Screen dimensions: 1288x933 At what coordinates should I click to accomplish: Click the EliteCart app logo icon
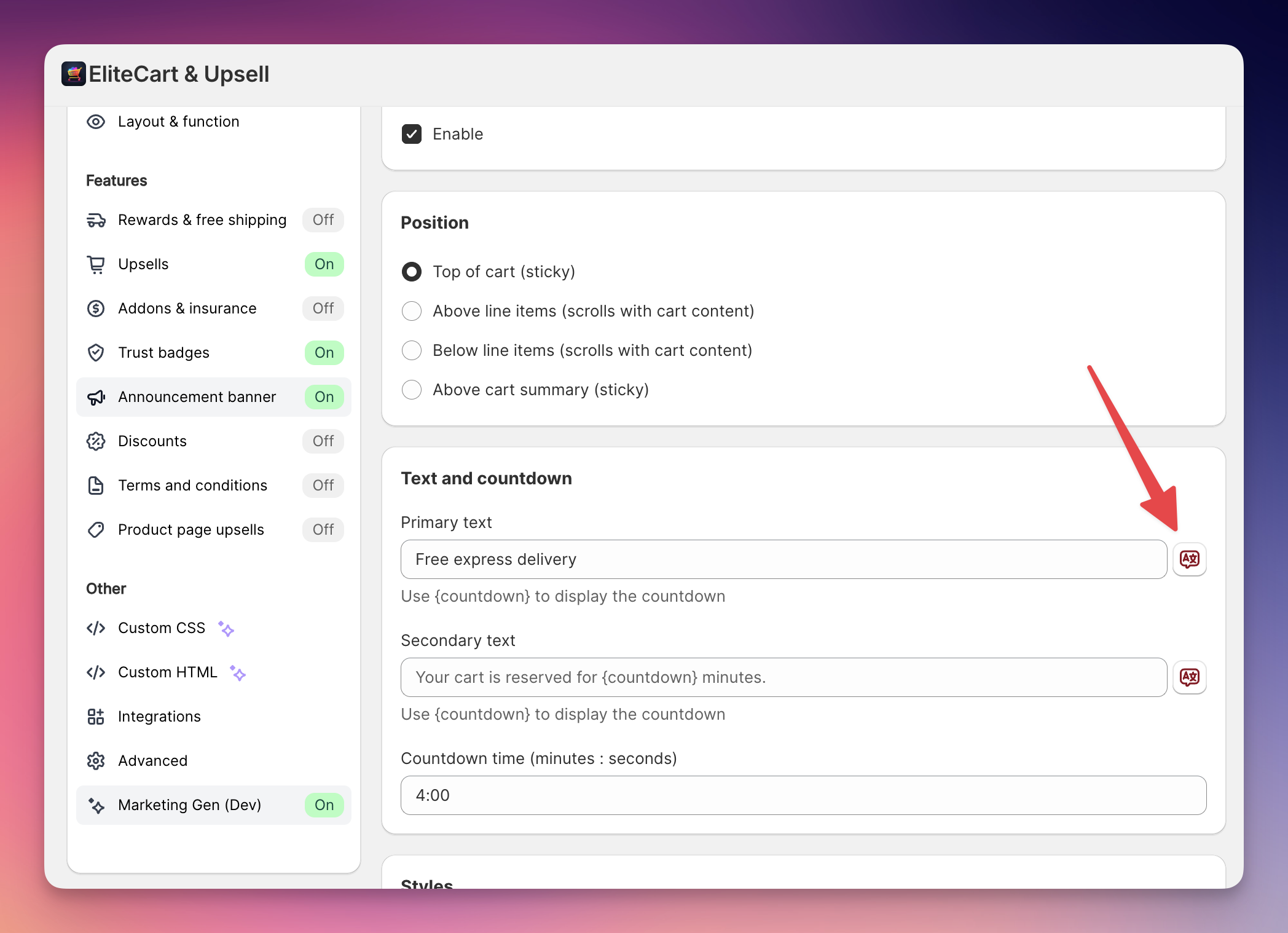(74, 74)
